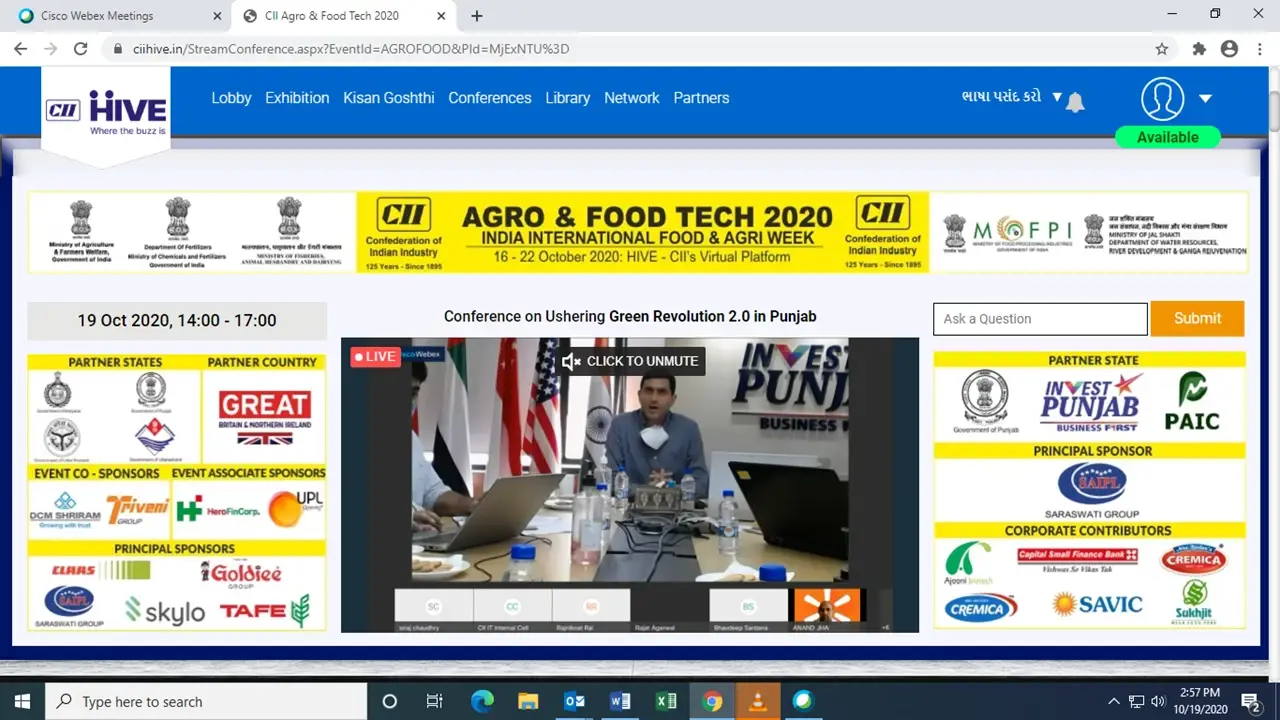Show hidden system tray icons
Viewport: 1280px width, 720px height.
[x=1114, y=701]
